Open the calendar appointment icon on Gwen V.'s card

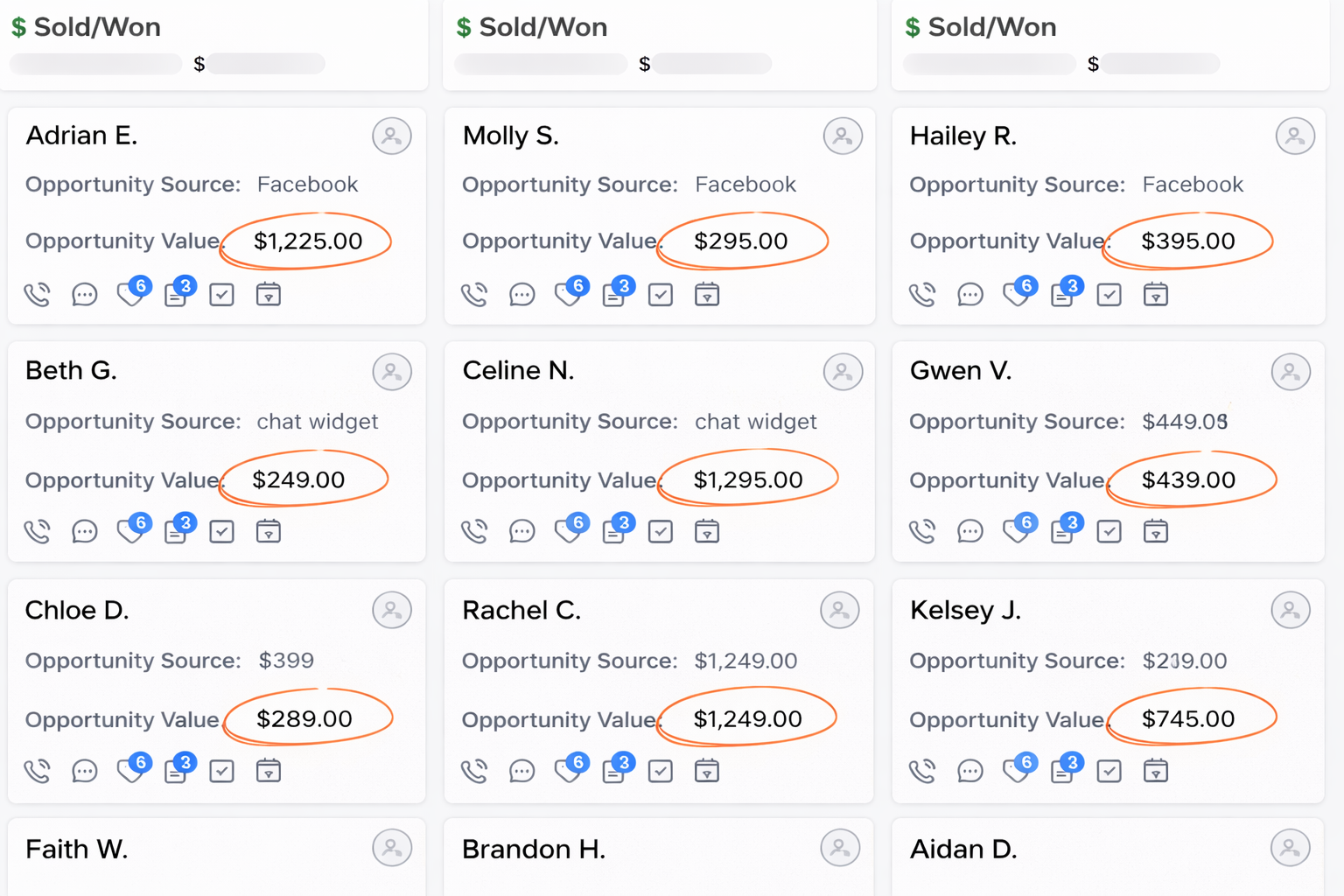tap(1155, 531)
